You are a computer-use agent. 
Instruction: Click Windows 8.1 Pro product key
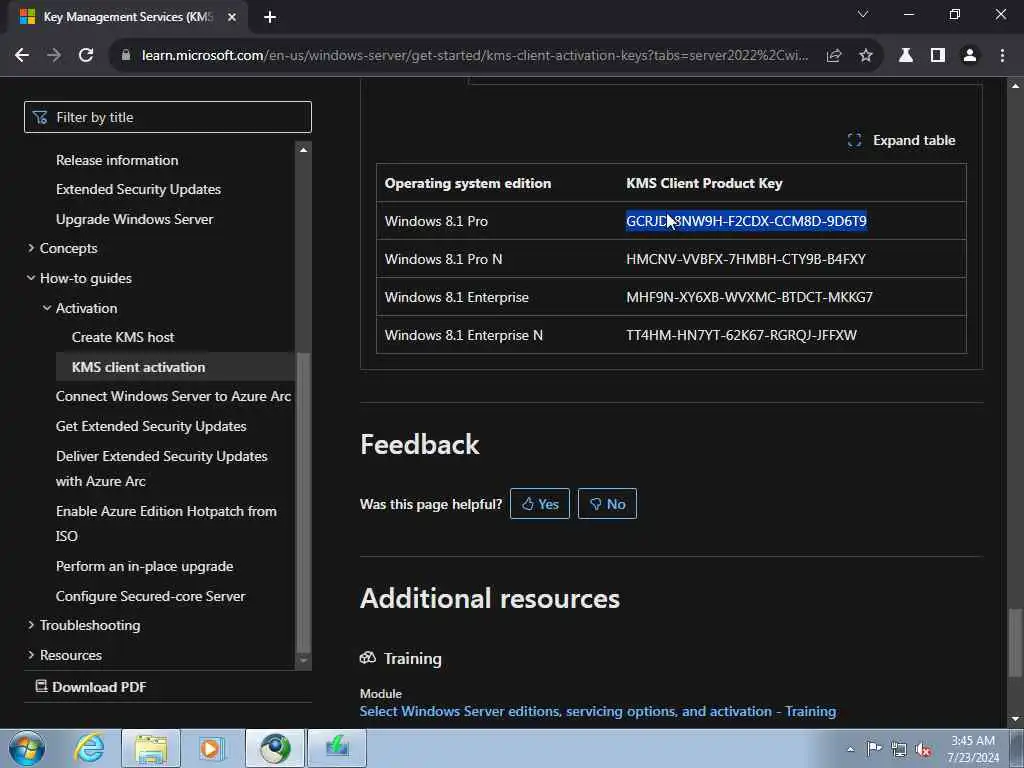tap(746, 221)
